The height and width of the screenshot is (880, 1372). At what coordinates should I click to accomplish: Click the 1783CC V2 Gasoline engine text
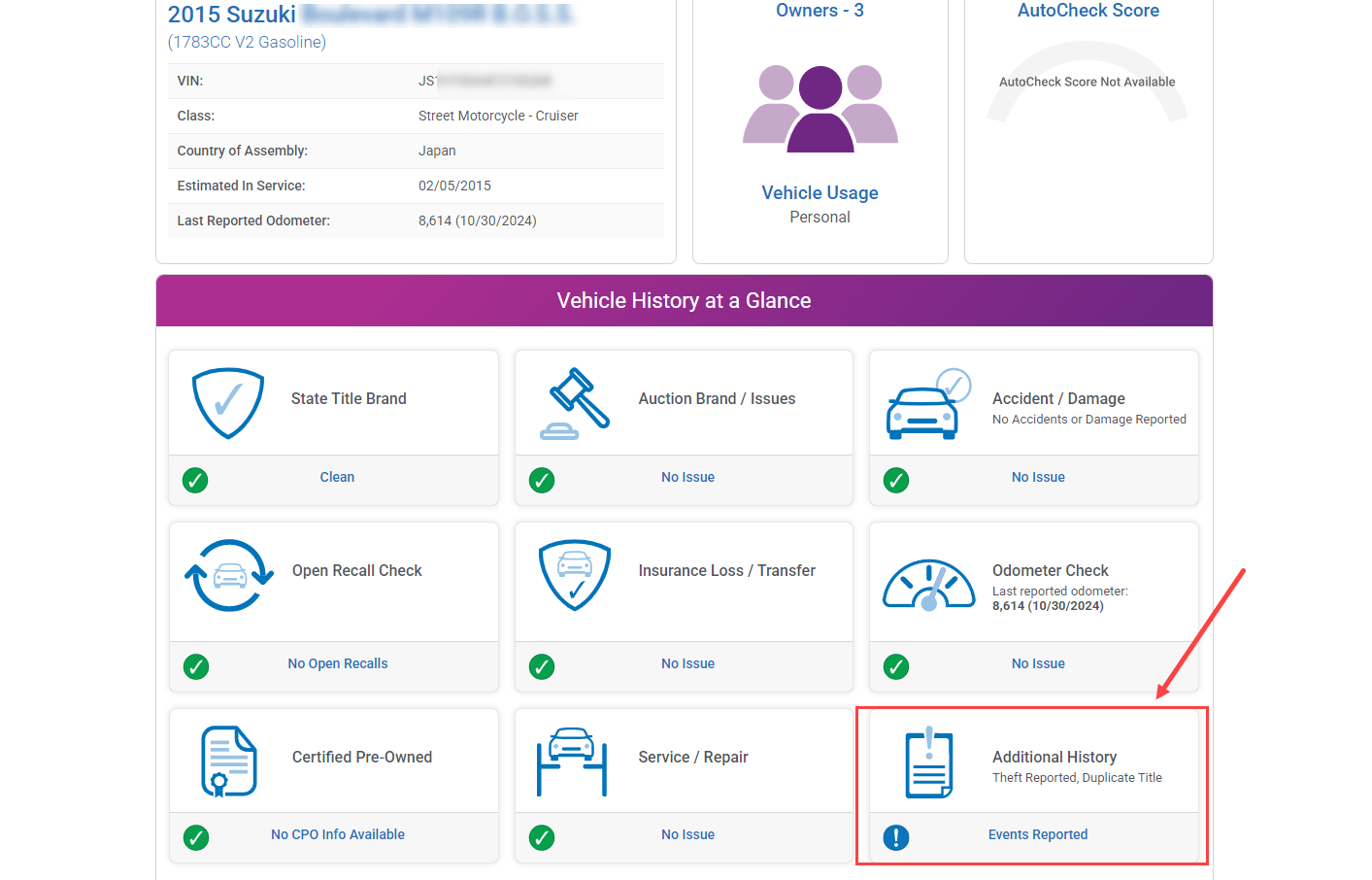247,42
